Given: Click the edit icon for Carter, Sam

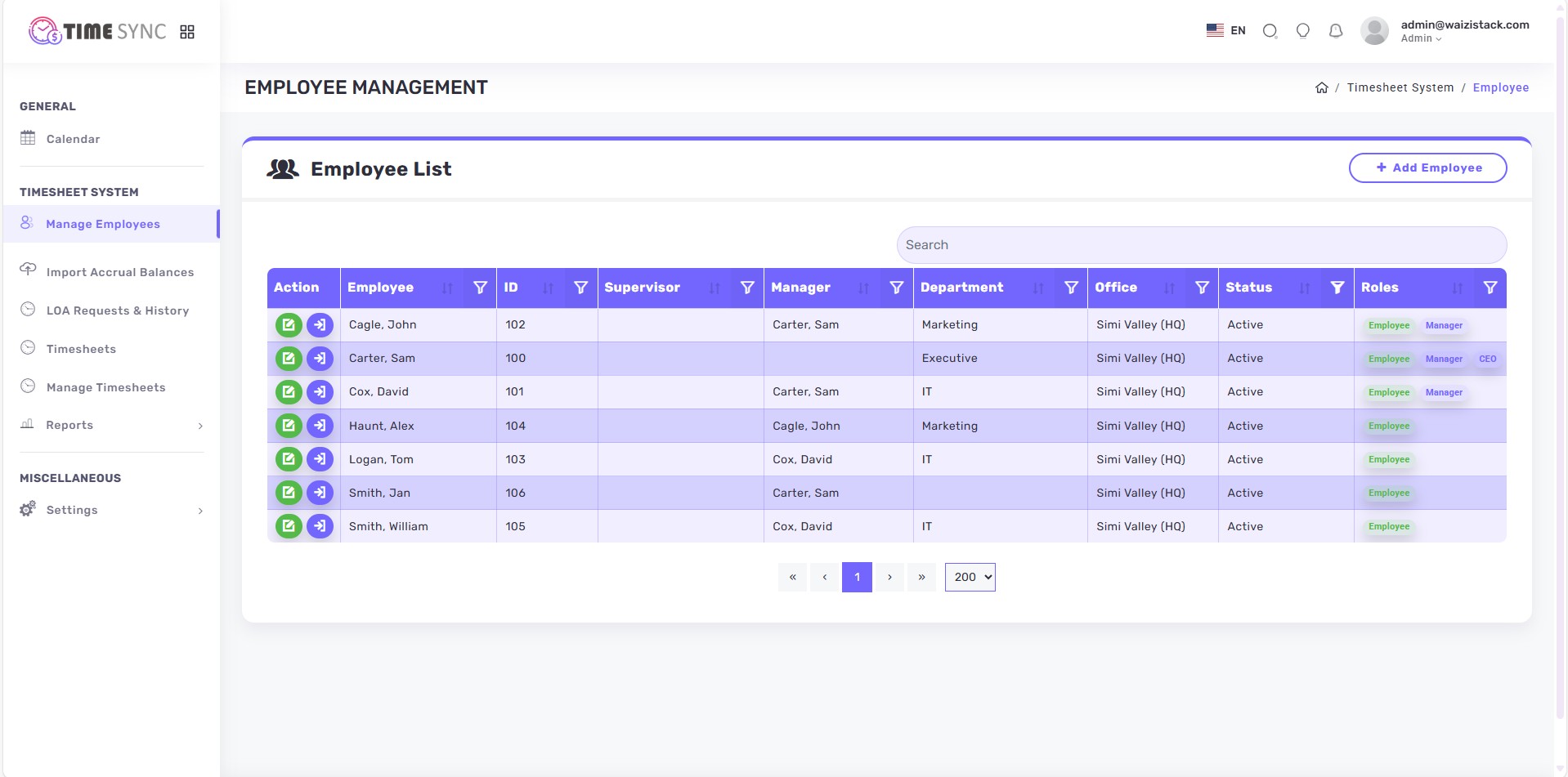Looking at the screenshot, I should 288,358.
